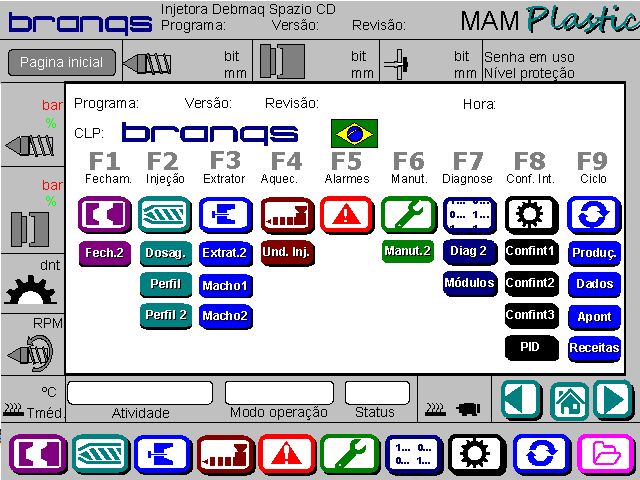
Task: Click the Modo operação field
Action: (279, 392)
